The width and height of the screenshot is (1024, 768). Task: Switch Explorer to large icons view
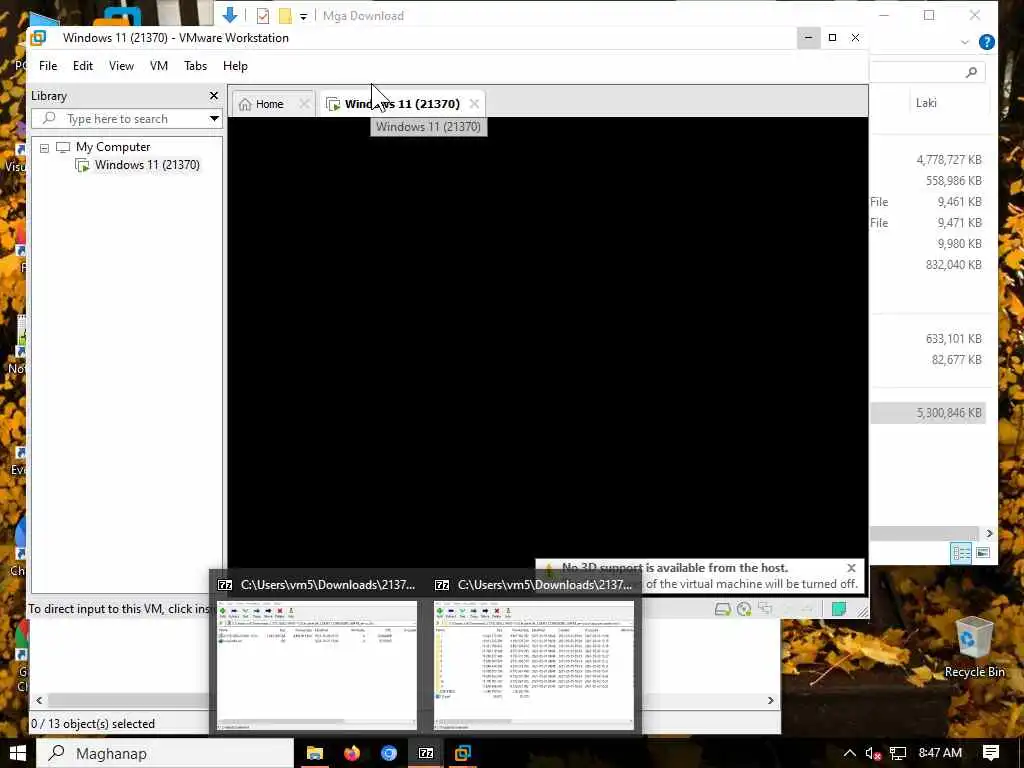click(x=983, y=553)
